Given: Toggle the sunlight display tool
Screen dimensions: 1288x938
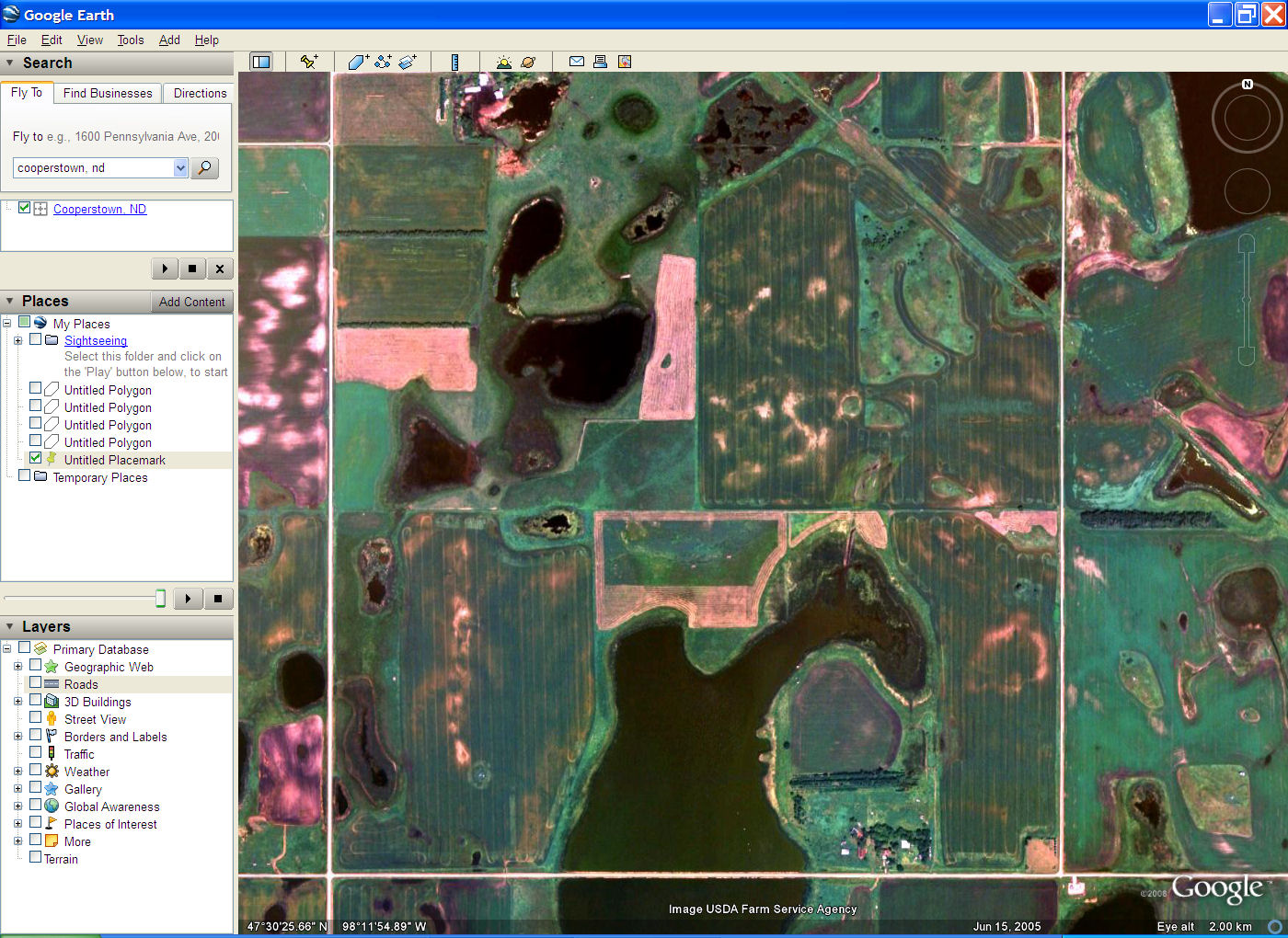Looking at the screenshot, I should point(503,62).
